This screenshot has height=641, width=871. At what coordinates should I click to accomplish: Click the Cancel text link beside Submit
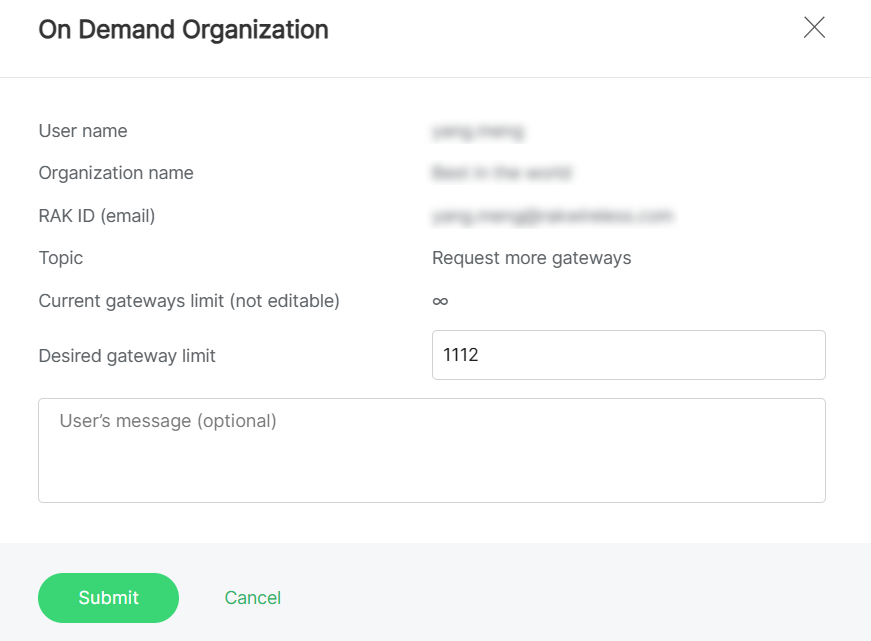(252, 597)
